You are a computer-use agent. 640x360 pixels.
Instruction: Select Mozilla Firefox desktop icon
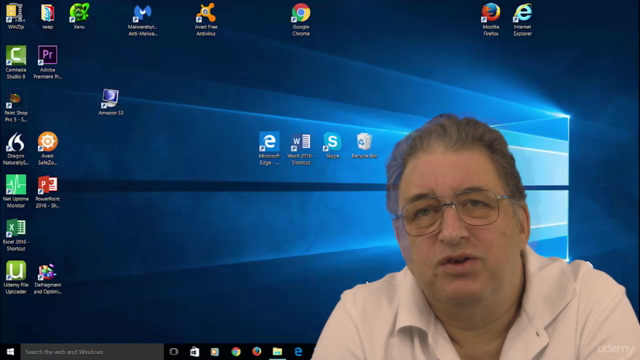[491, 20]
